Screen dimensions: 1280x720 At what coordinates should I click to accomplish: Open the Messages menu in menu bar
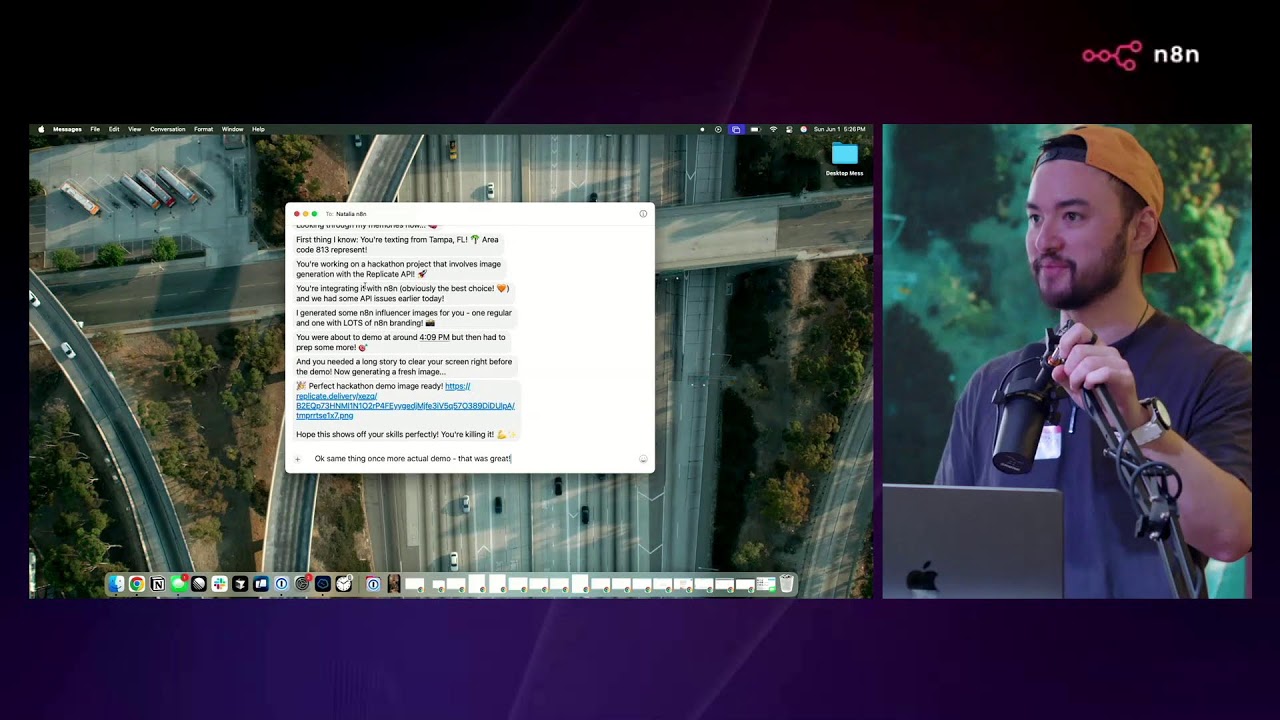point(67,129)
